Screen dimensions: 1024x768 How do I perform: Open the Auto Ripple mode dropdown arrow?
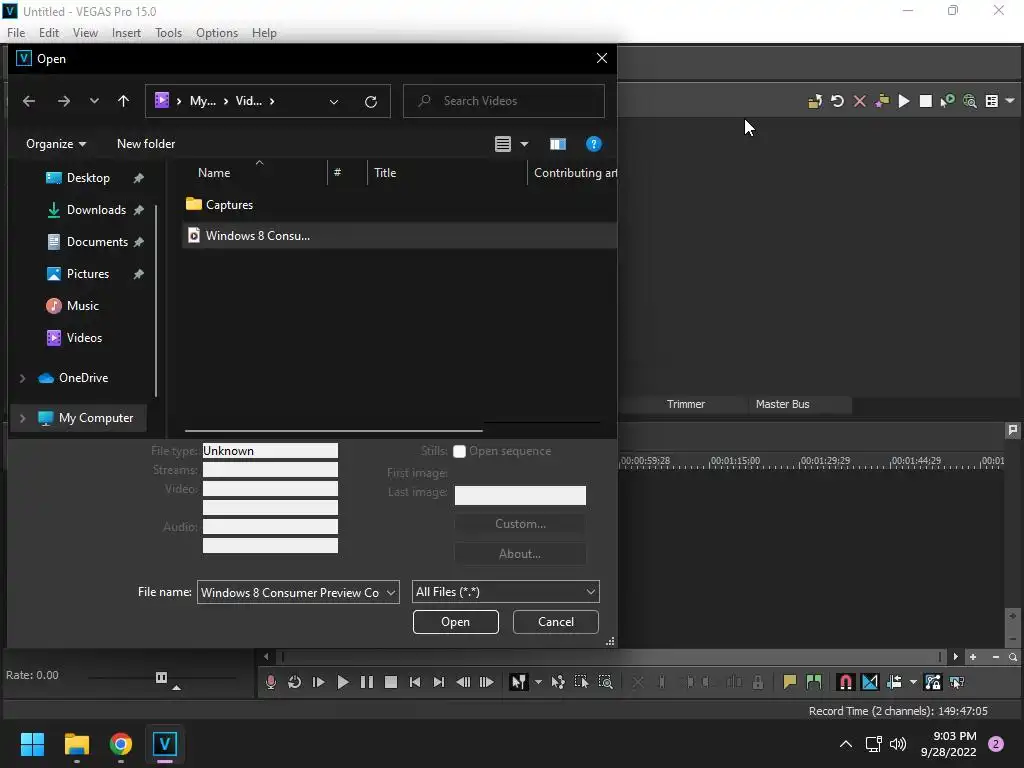913,682
